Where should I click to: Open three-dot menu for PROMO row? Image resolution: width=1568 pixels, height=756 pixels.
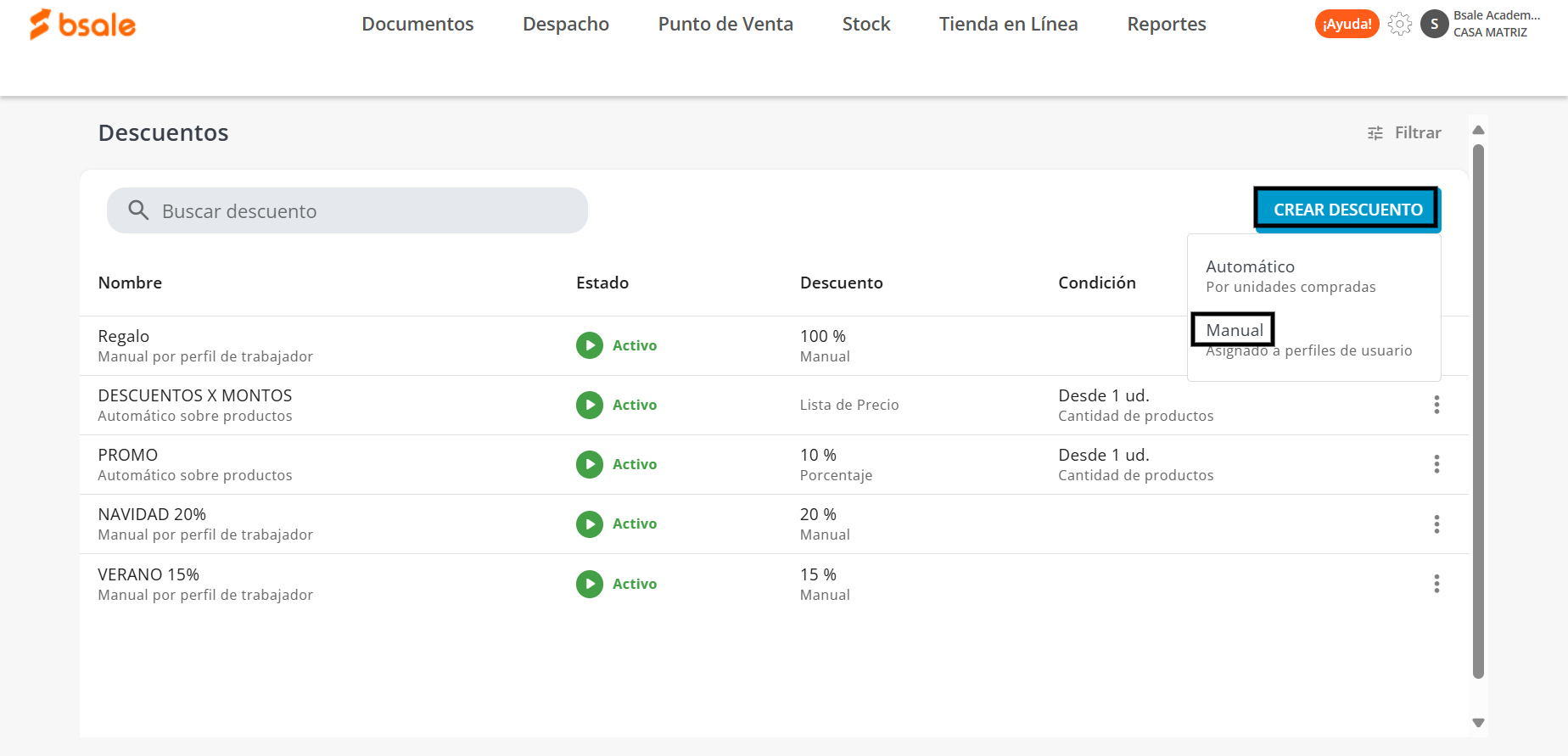coord(1436,464)
